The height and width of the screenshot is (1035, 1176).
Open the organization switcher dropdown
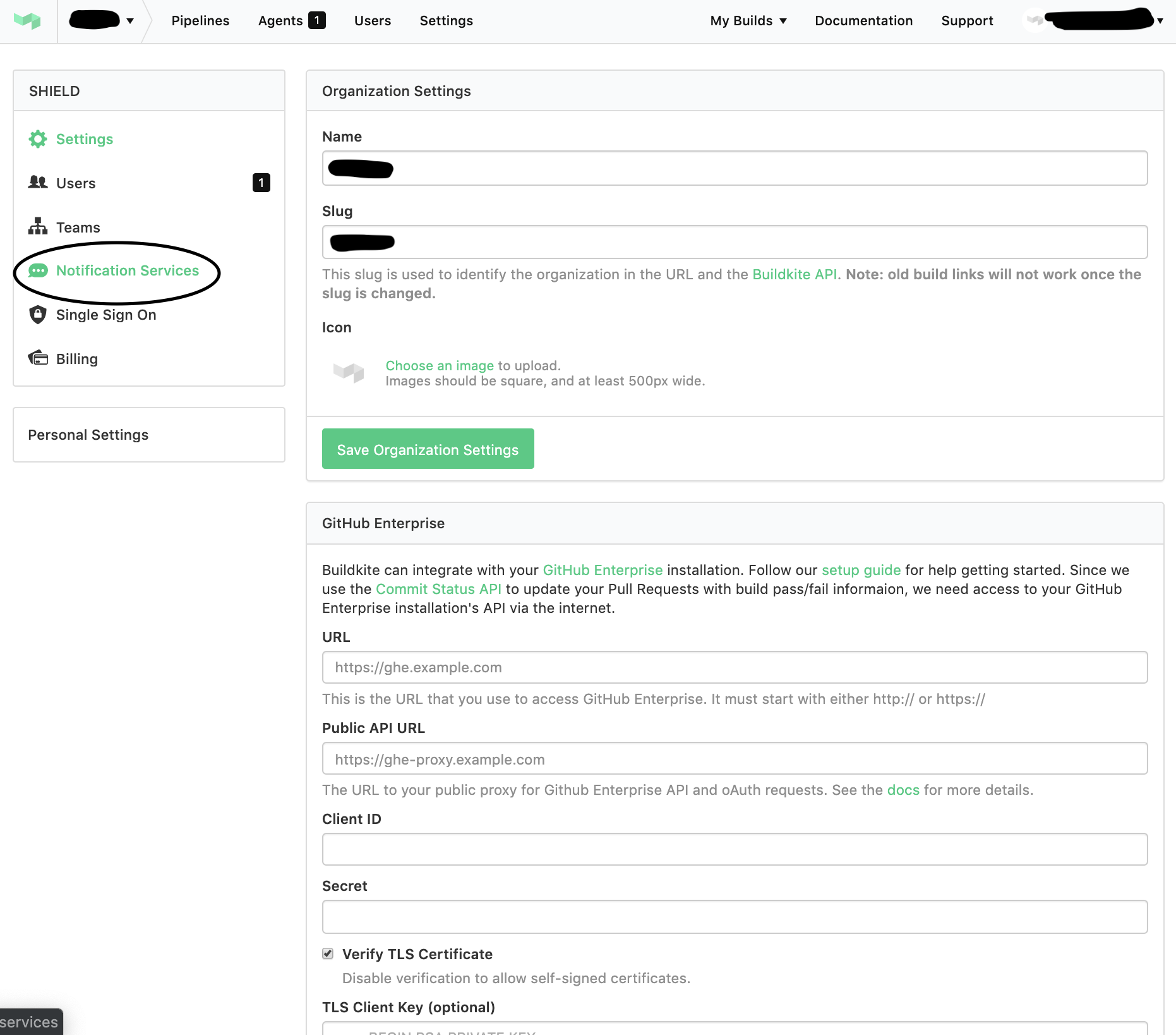(101, 20)
